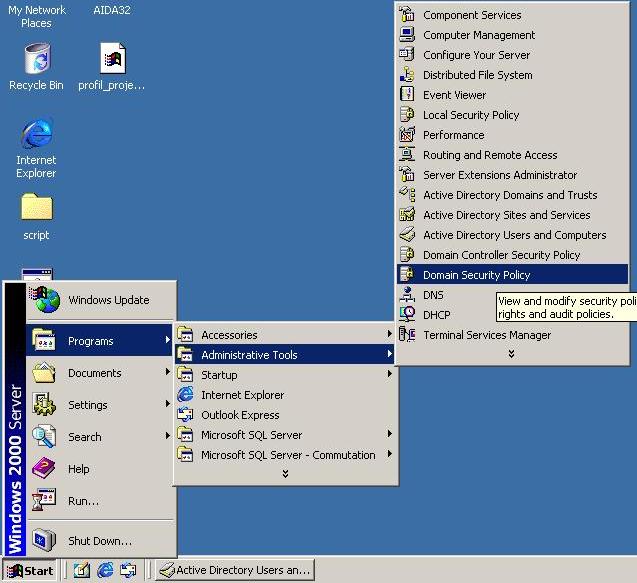The height and width of the screenshot is (583, 637).
Task: Click the Search item icon in Start menu
Action: (x=44, y=436)
